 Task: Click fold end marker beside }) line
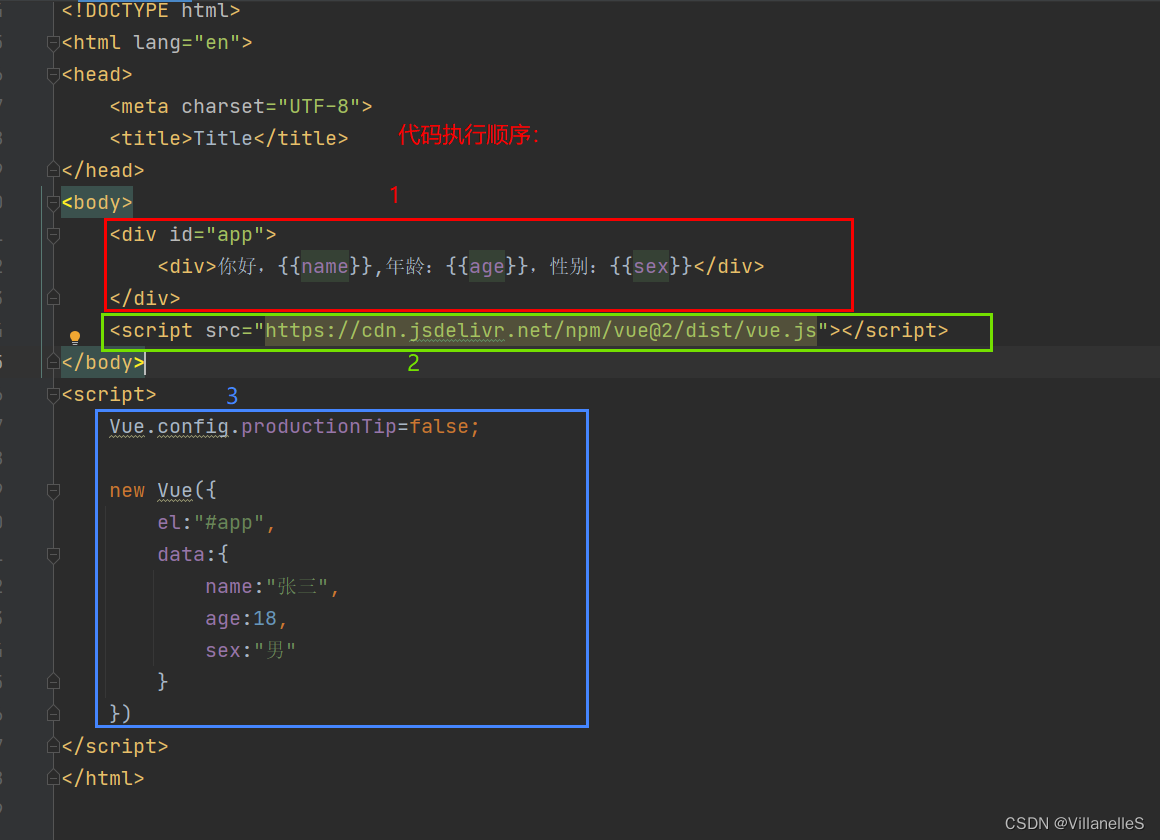tap(53, 713)
